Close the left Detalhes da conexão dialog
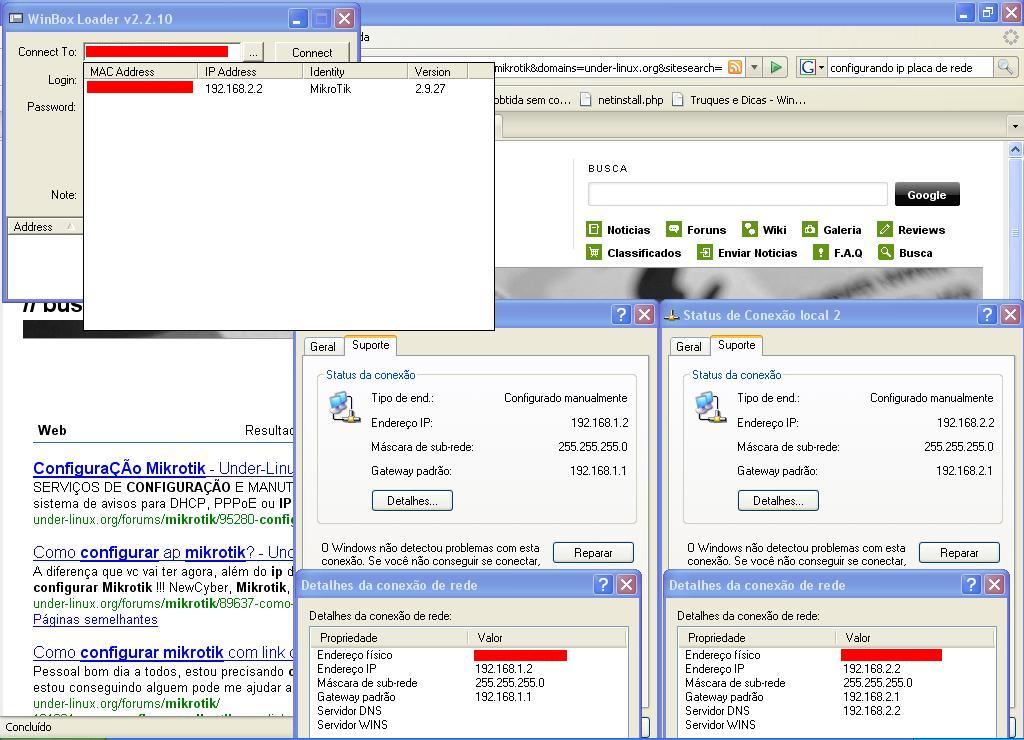 [626, 584]
